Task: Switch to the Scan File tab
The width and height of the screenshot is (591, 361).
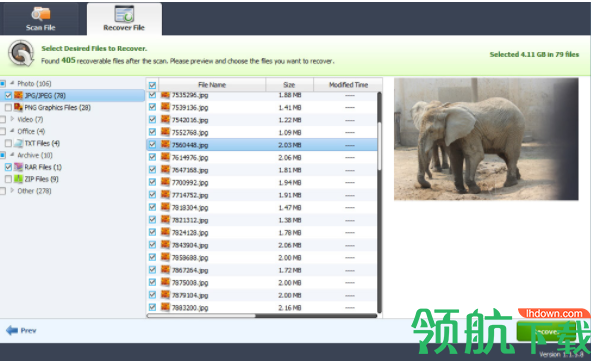Action: click(x=40, y=19)
